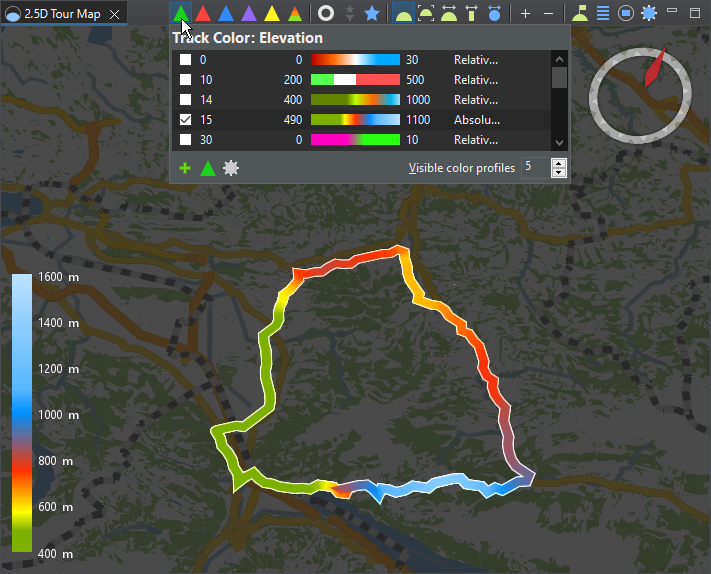Click the Visible color profiles number field
The height and width of the screenshot is (574, 711).
[x=536, y=168]
